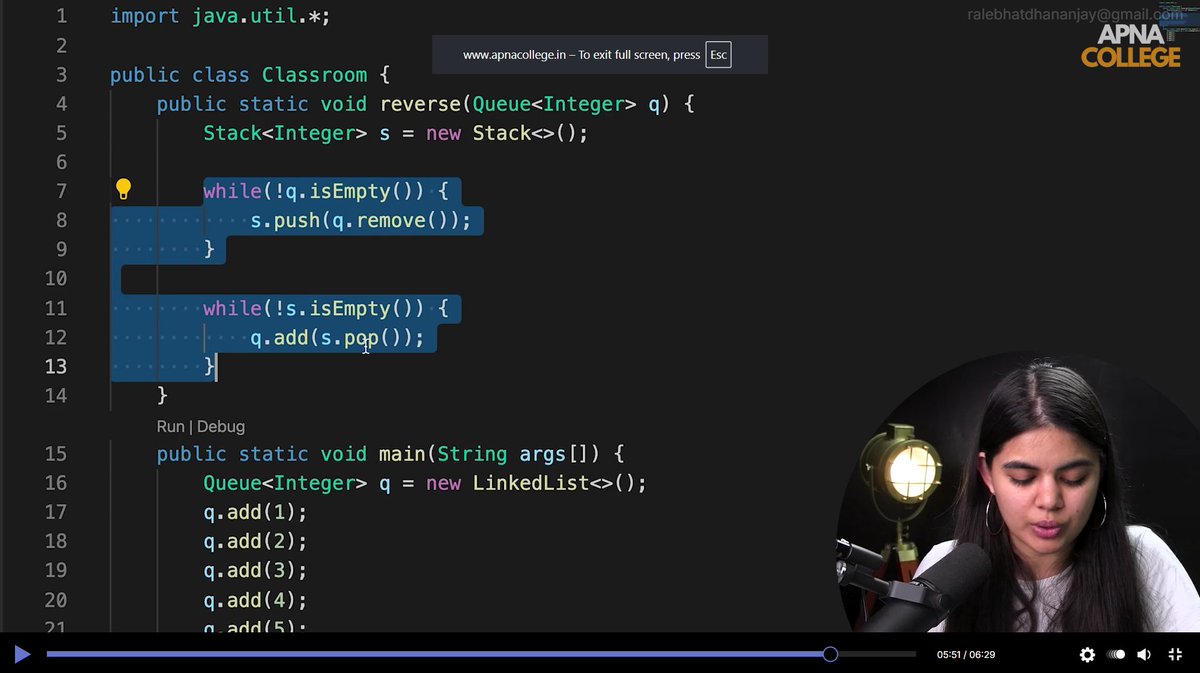Screen dimensions: 1200x673
Task: Click 's.push(q.remove());' on line 8
Action: [x=360, y=220]
